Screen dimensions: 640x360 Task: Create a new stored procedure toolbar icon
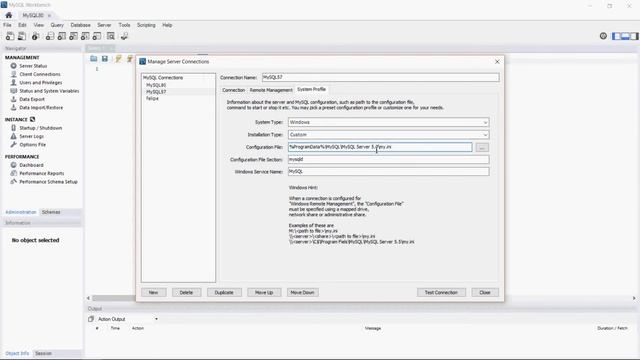pyautogui.click(x=85, y=36)
